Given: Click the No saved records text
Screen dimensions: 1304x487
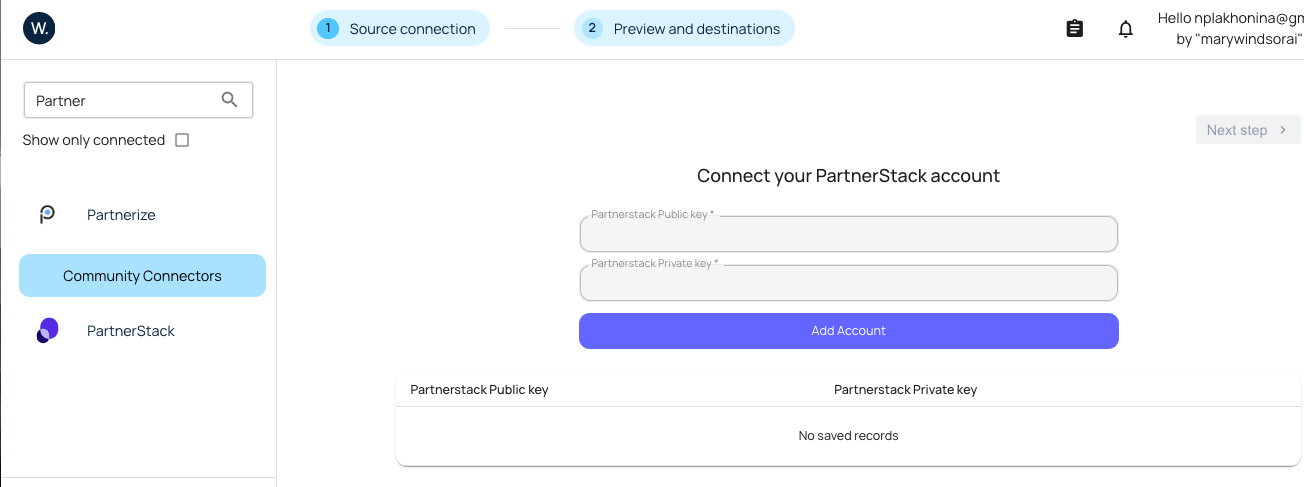Looking at the screenshot, I should tap(848, 436).
